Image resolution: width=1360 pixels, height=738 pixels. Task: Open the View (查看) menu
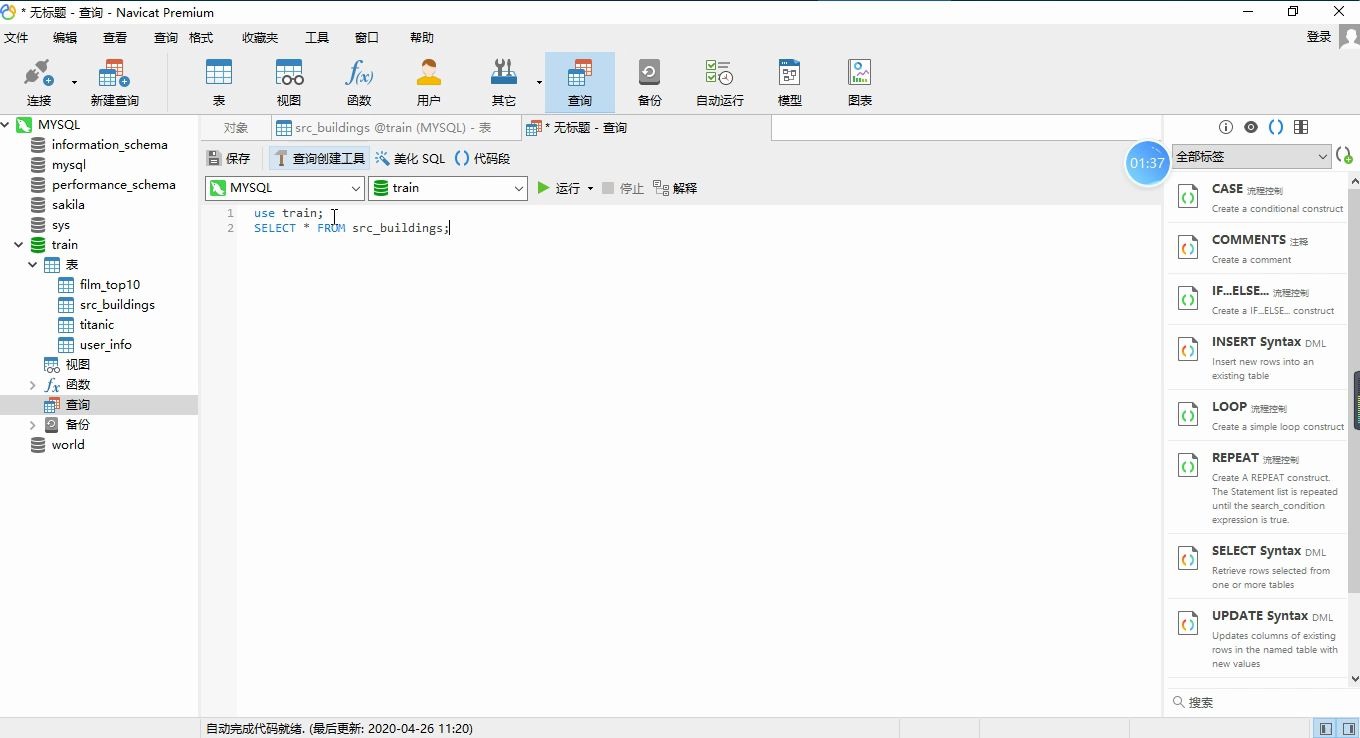[x=115, y=37]
